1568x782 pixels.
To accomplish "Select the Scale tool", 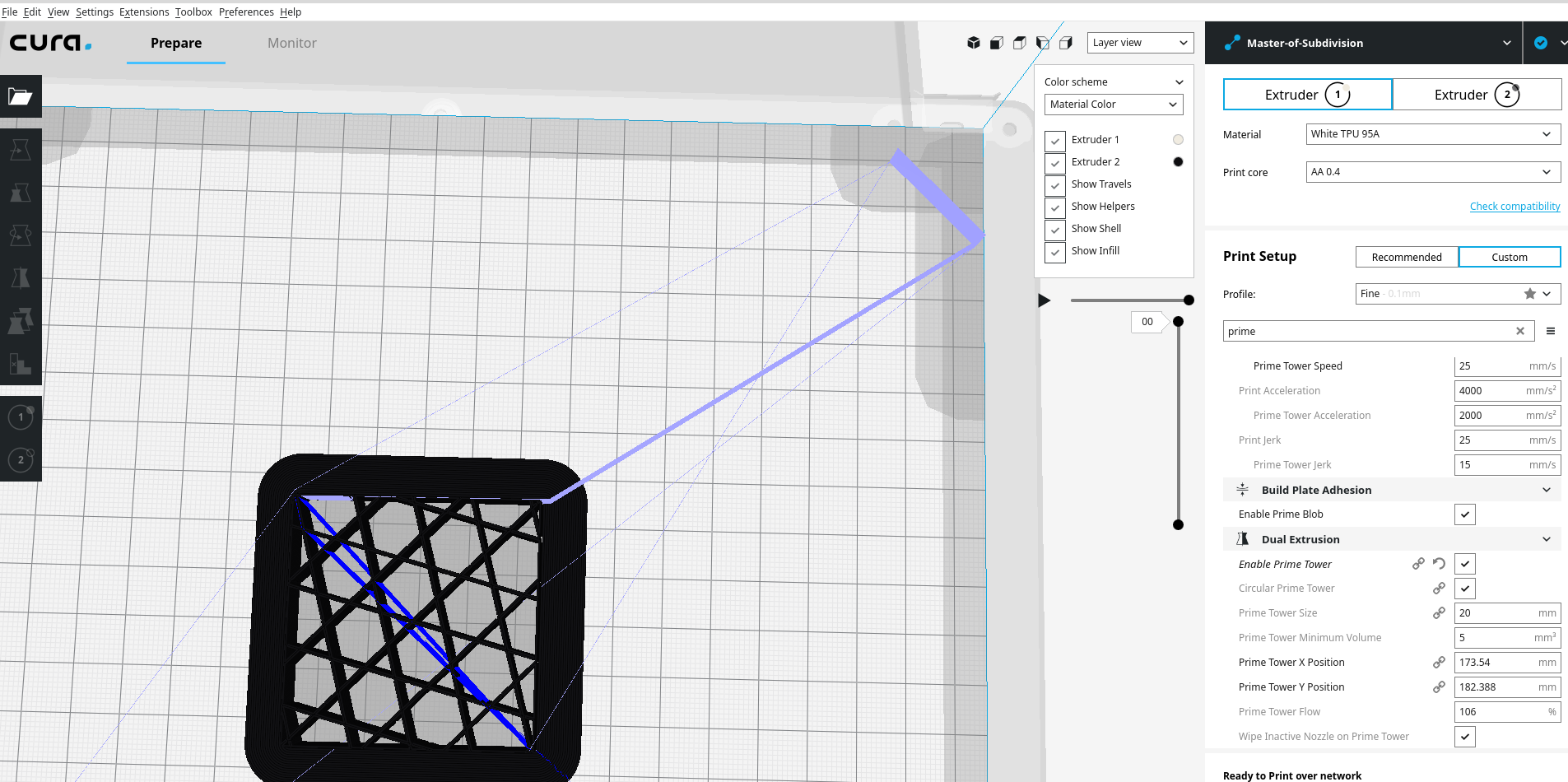I will point(21,193).
